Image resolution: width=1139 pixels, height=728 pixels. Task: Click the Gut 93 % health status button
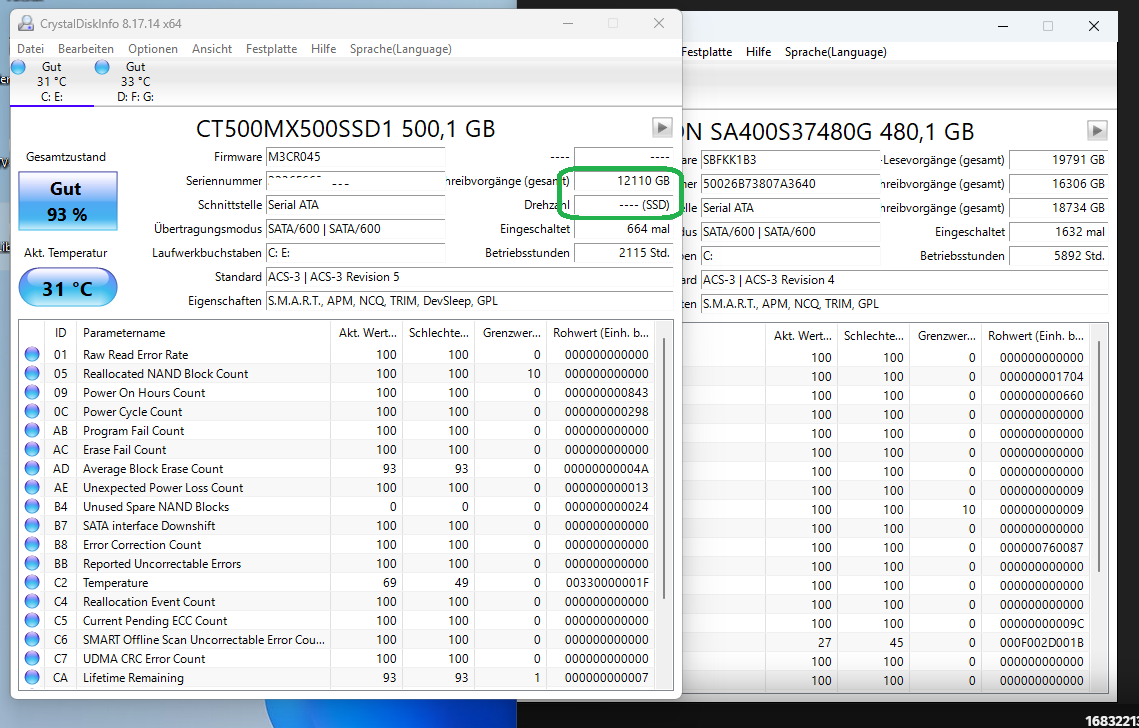(x=68, y=201)
